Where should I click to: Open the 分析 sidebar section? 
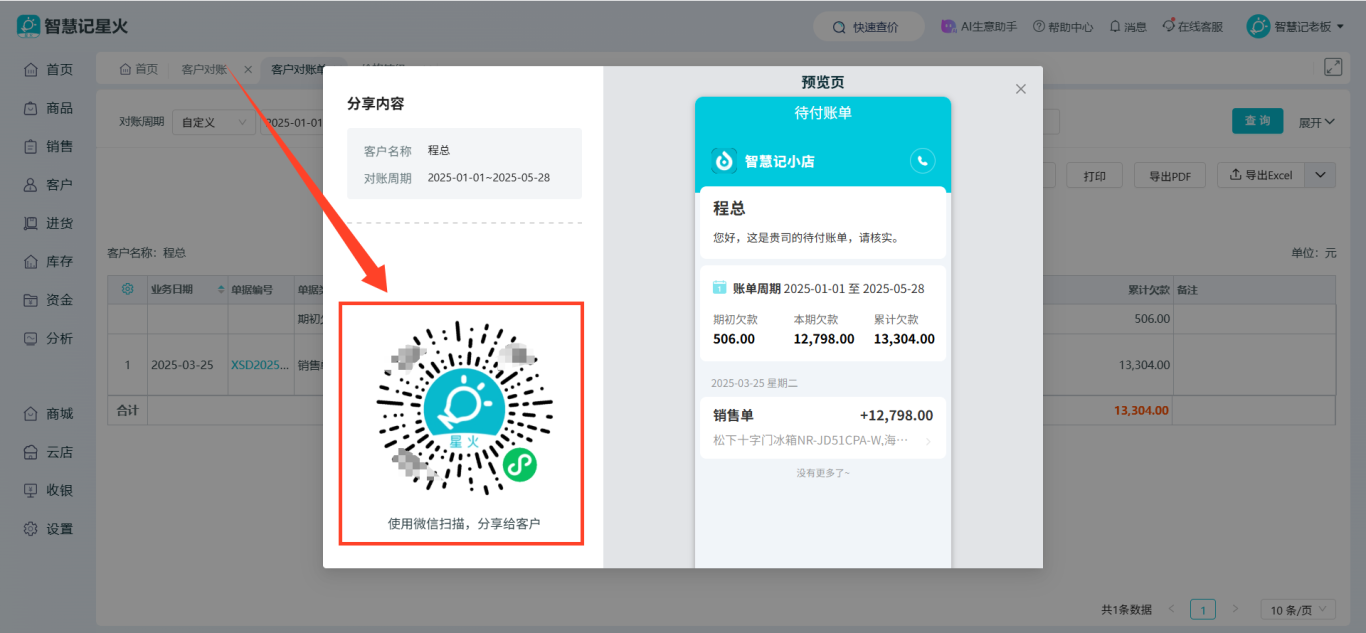coord(48,338)
